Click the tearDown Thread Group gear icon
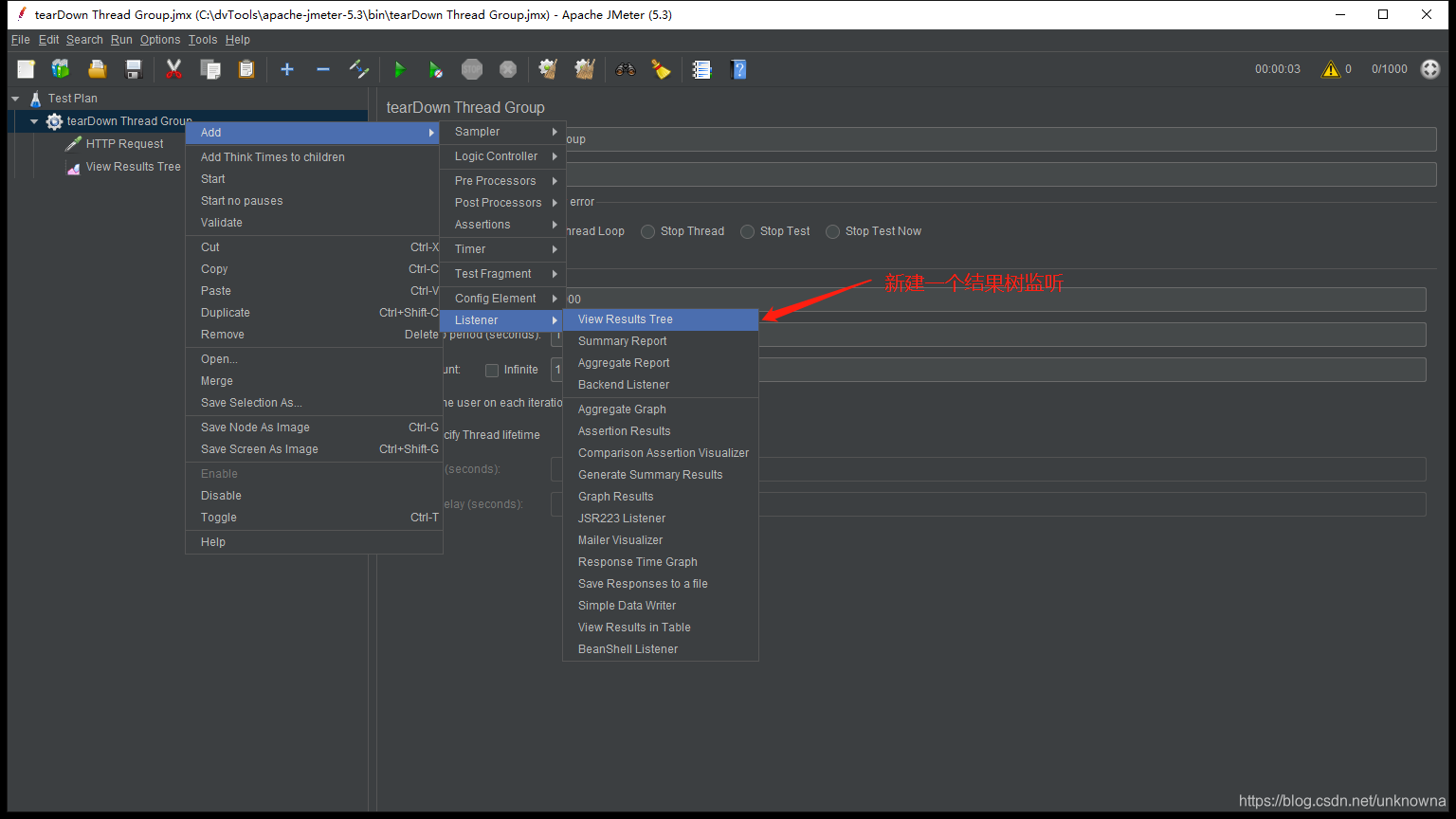Viewport: 1456px width, 819px height. pyautogui.click(x=55, y=121)
